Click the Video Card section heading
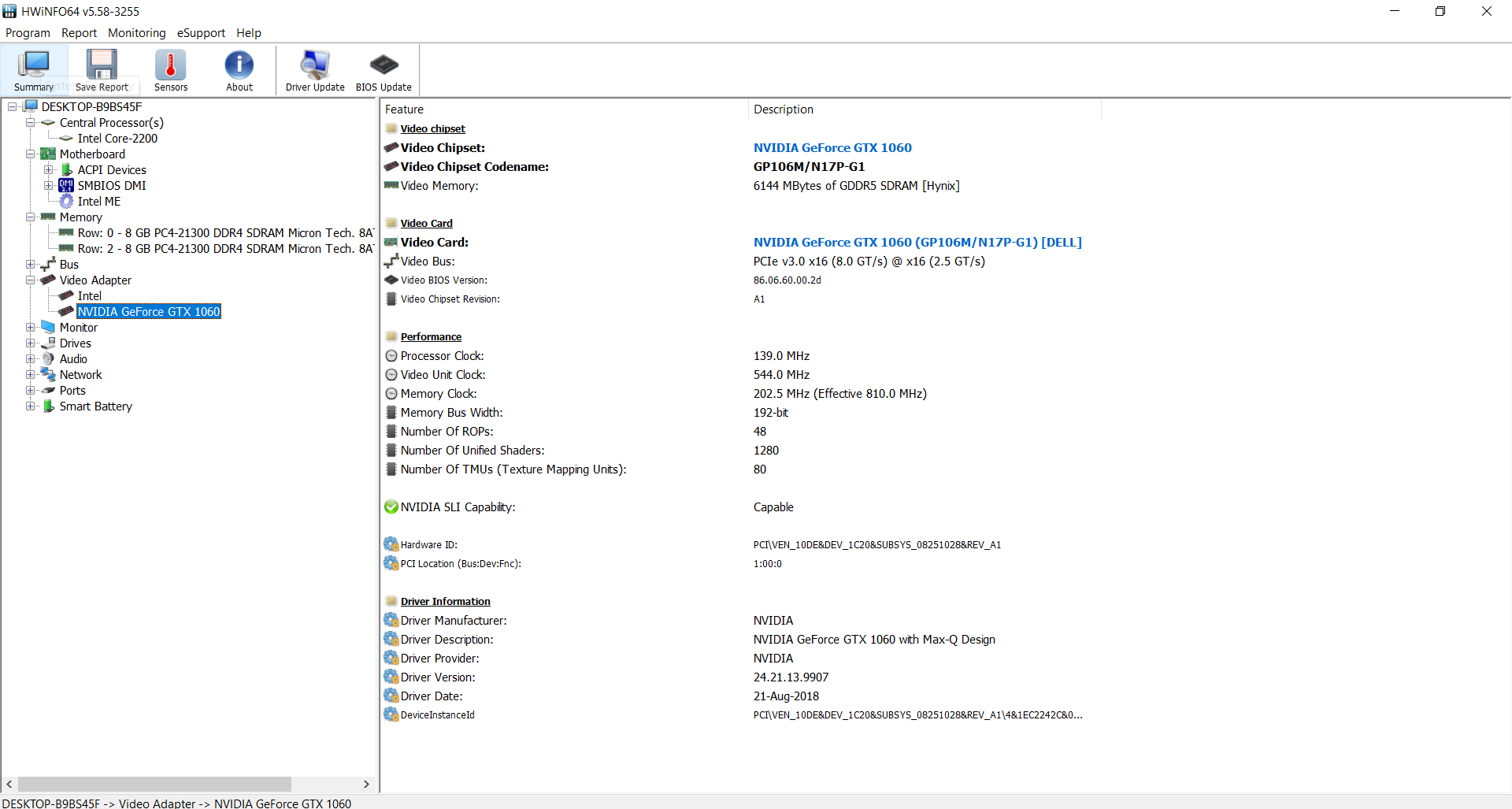This screenshot has height=809, width=1512. click(x=426, y=224)
